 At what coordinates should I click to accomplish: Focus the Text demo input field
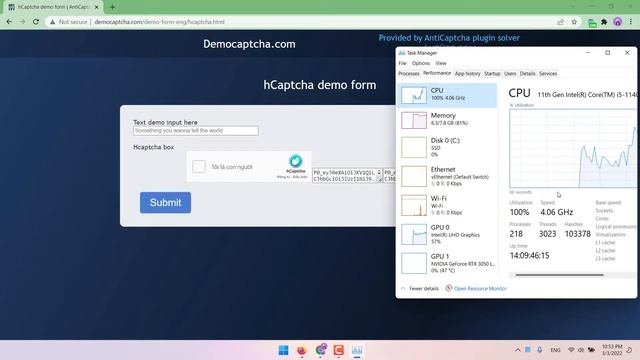(x=196, y=131)
